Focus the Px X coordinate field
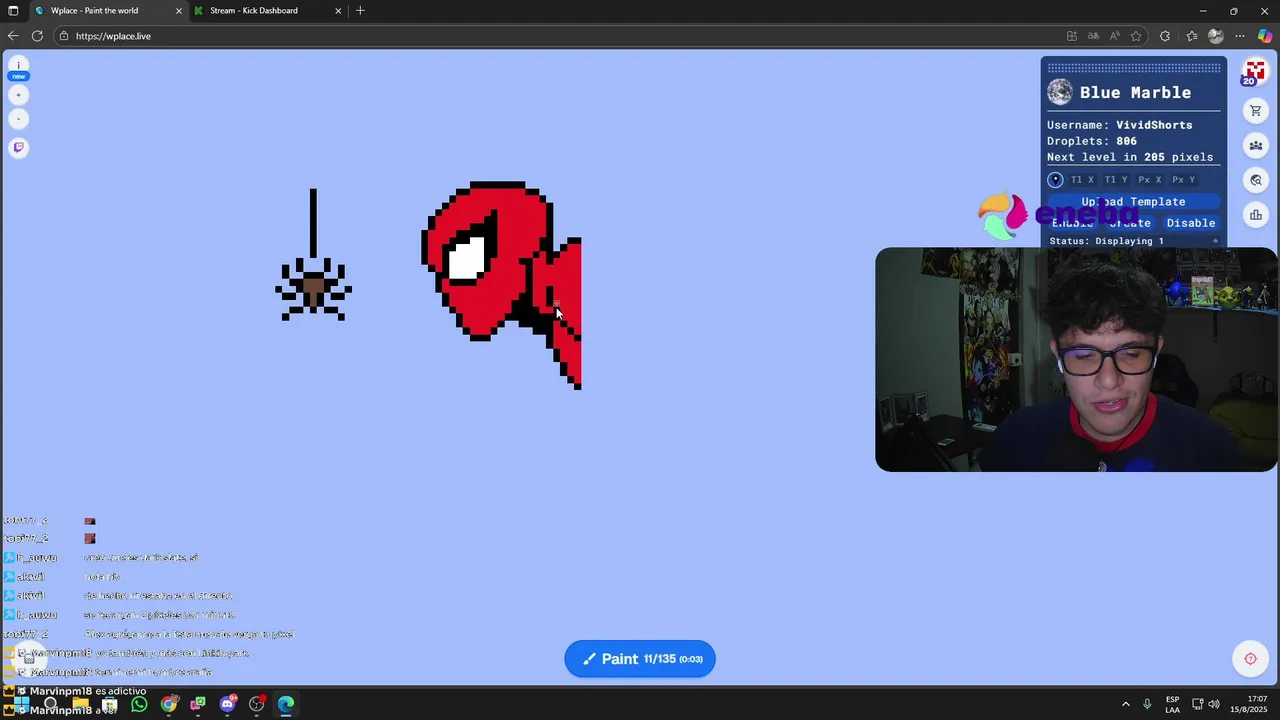Screen dimensions: 1280x720 tap(1150, 180)
